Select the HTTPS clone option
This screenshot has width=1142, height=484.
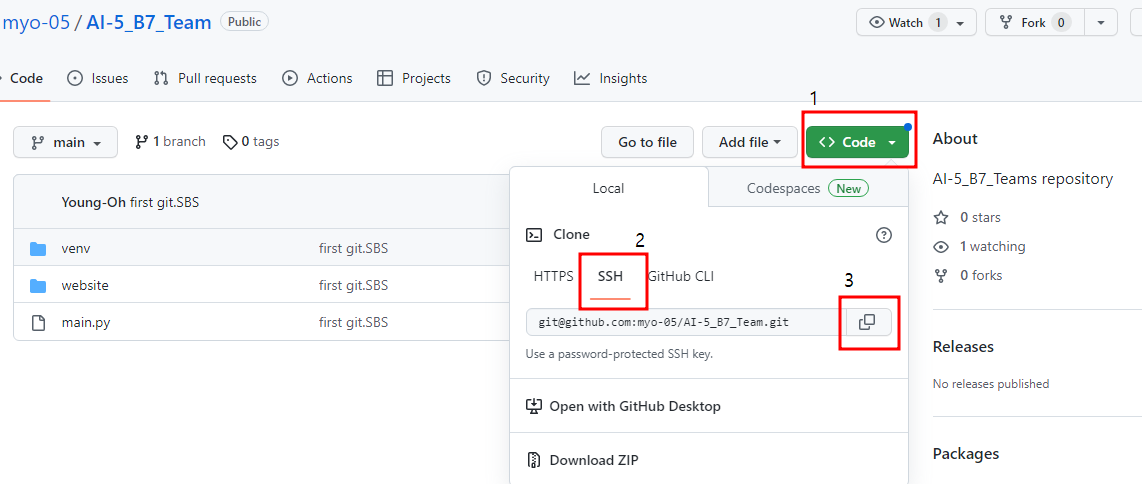point(554,277)
